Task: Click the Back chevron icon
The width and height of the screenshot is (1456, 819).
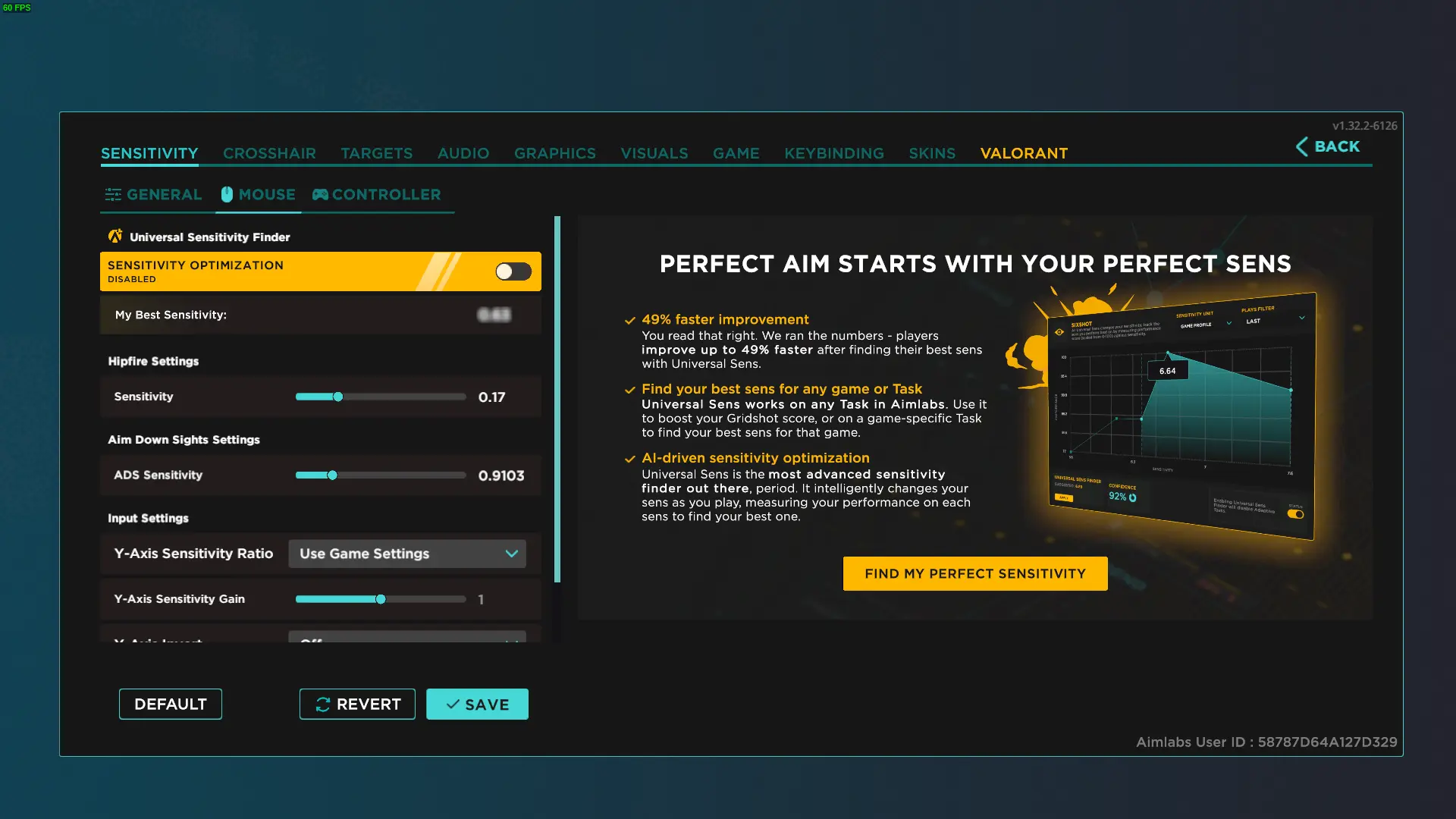Action: tap(1301, 146)
